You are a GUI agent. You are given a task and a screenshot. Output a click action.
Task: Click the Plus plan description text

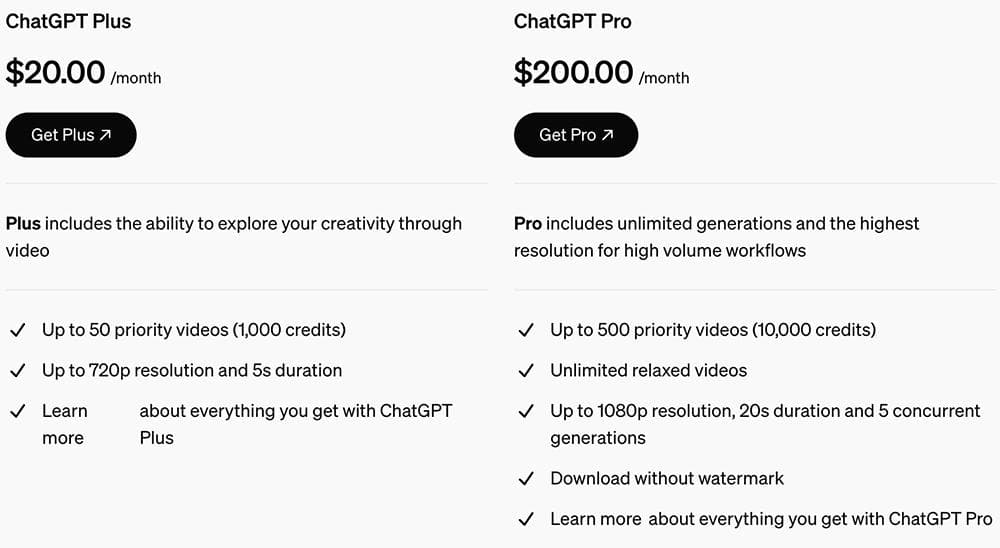234,237
